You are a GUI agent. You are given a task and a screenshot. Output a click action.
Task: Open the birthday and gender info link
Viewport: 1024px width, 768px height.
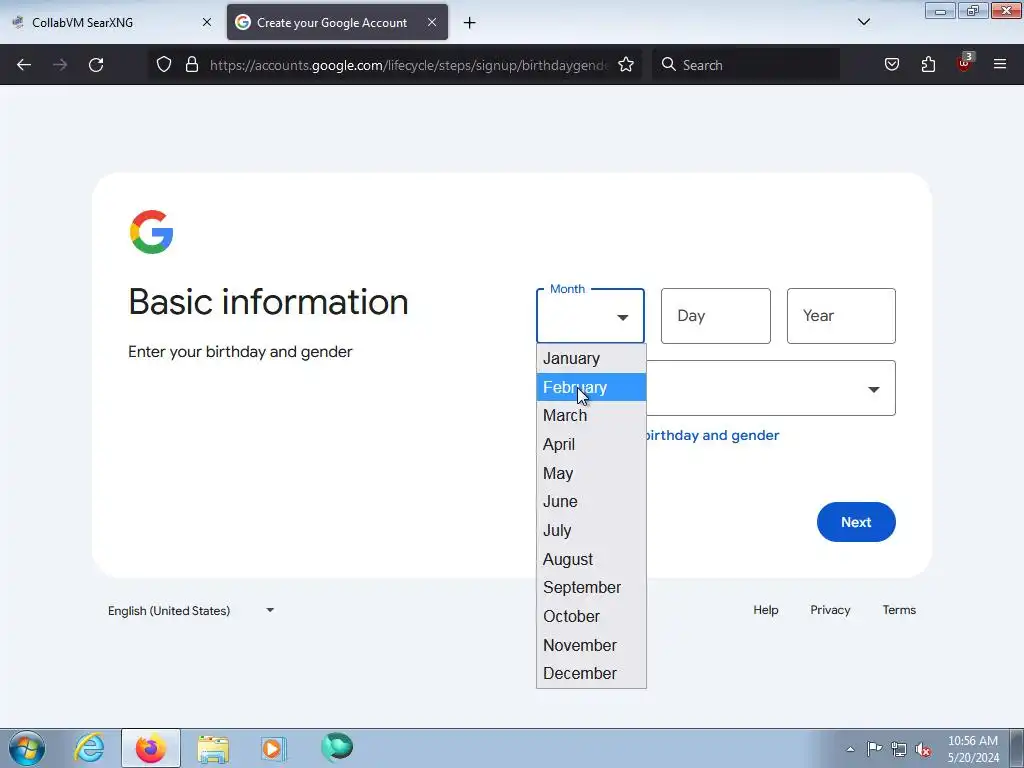[x=711, y=436]
